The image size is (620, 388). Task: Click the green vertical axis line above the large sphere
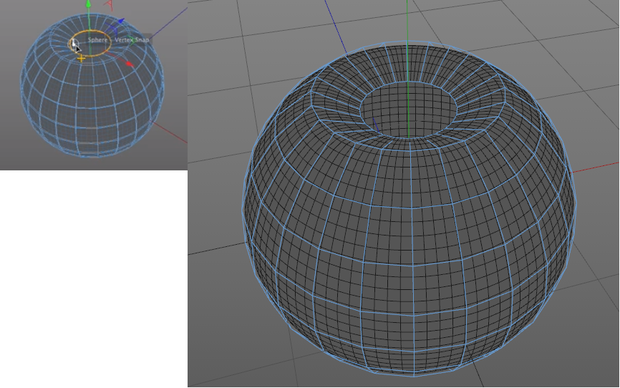(407, 20)
